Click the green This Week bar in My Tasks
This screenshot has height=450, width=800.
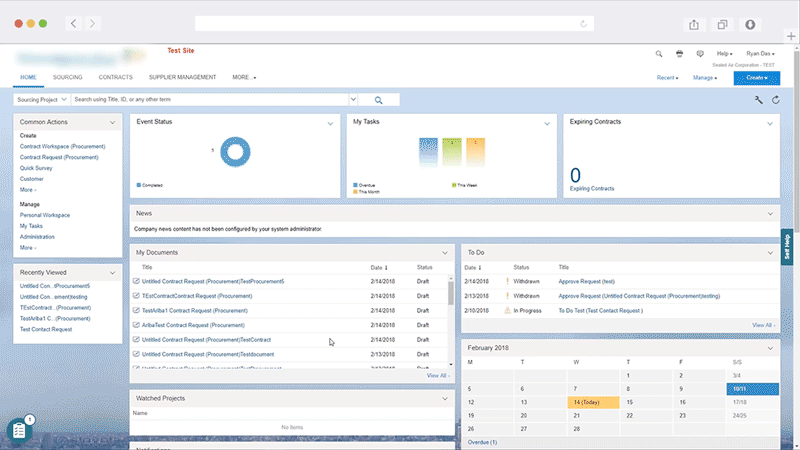point(452,152)
